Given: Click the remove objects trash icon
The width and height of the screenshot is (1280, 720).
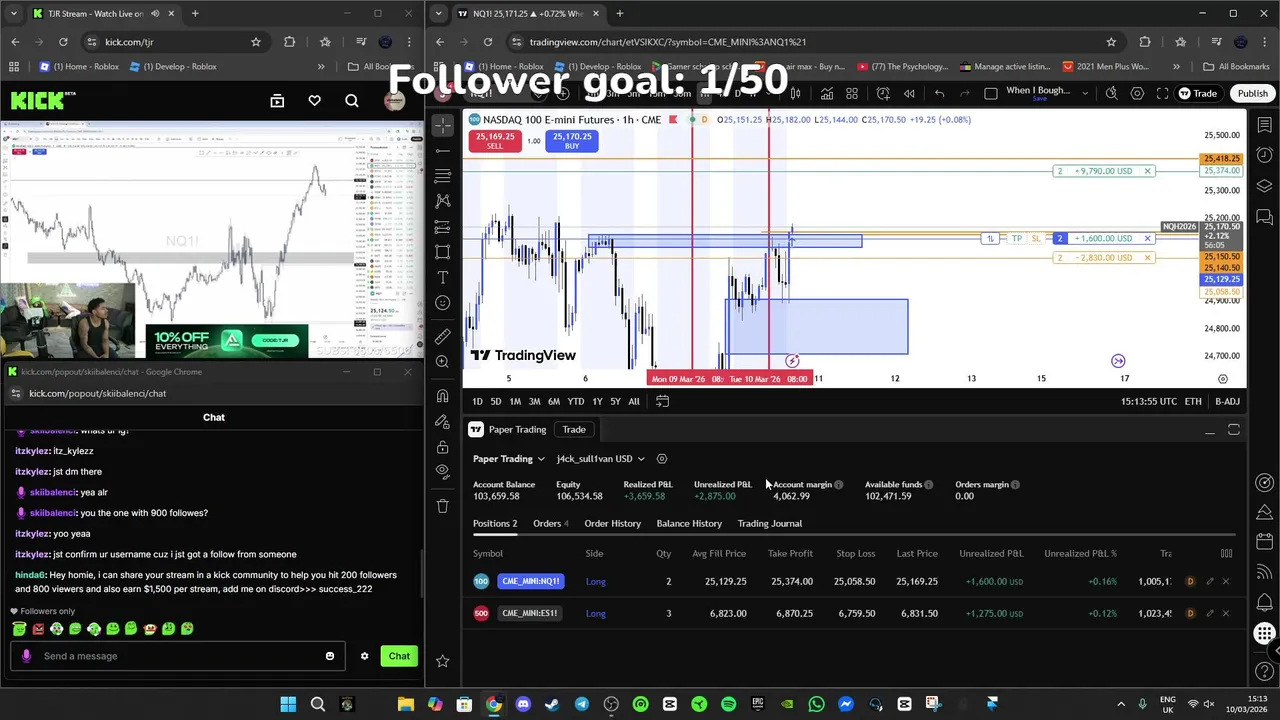Looking at the screenshot, I should point(443,505).
